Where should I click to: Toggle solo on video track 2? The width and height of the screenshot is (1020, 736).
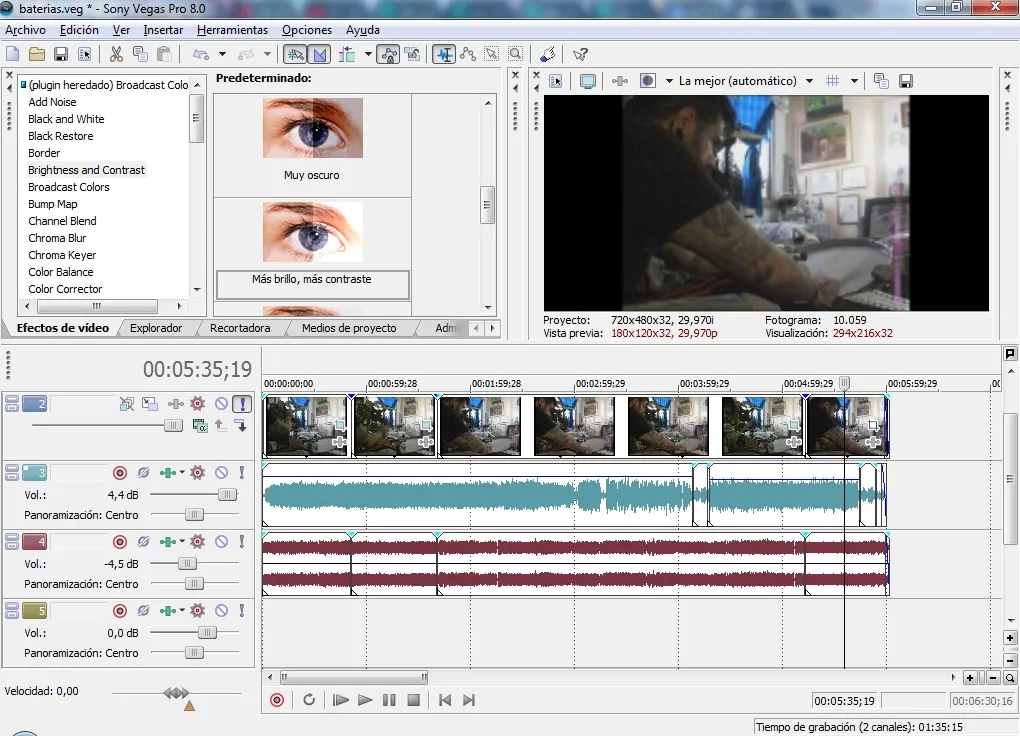[242, 404]
